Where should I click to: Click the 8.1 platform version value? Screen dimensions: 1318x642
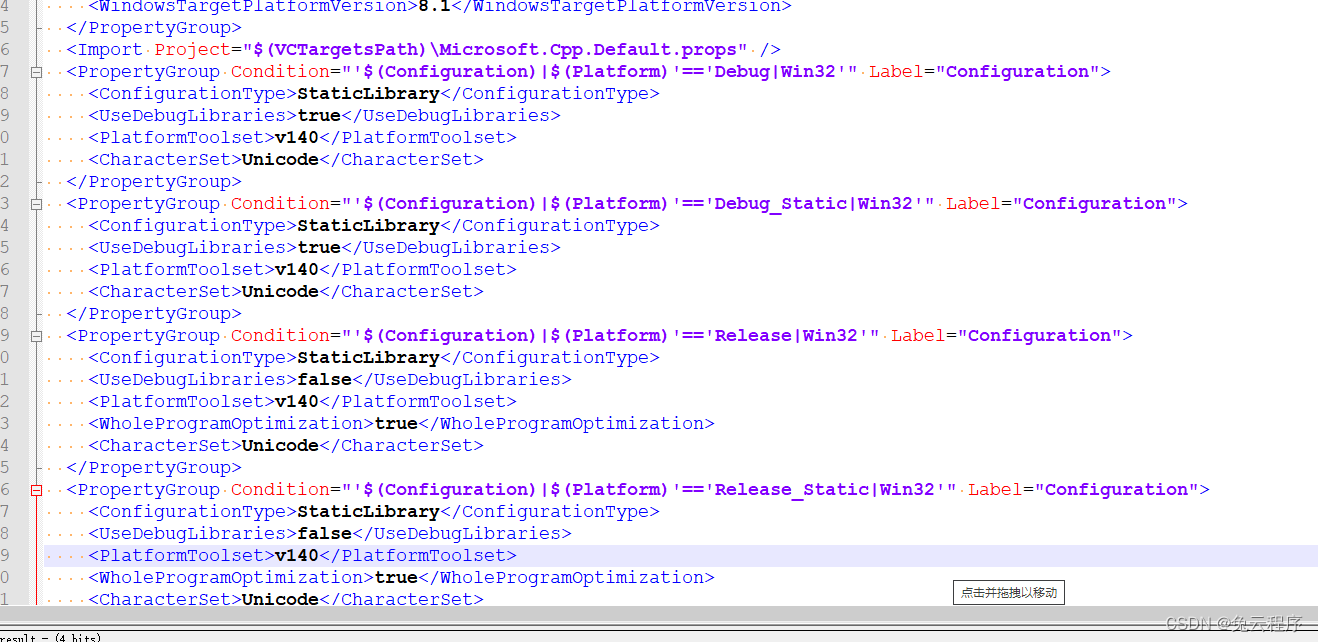434,7
